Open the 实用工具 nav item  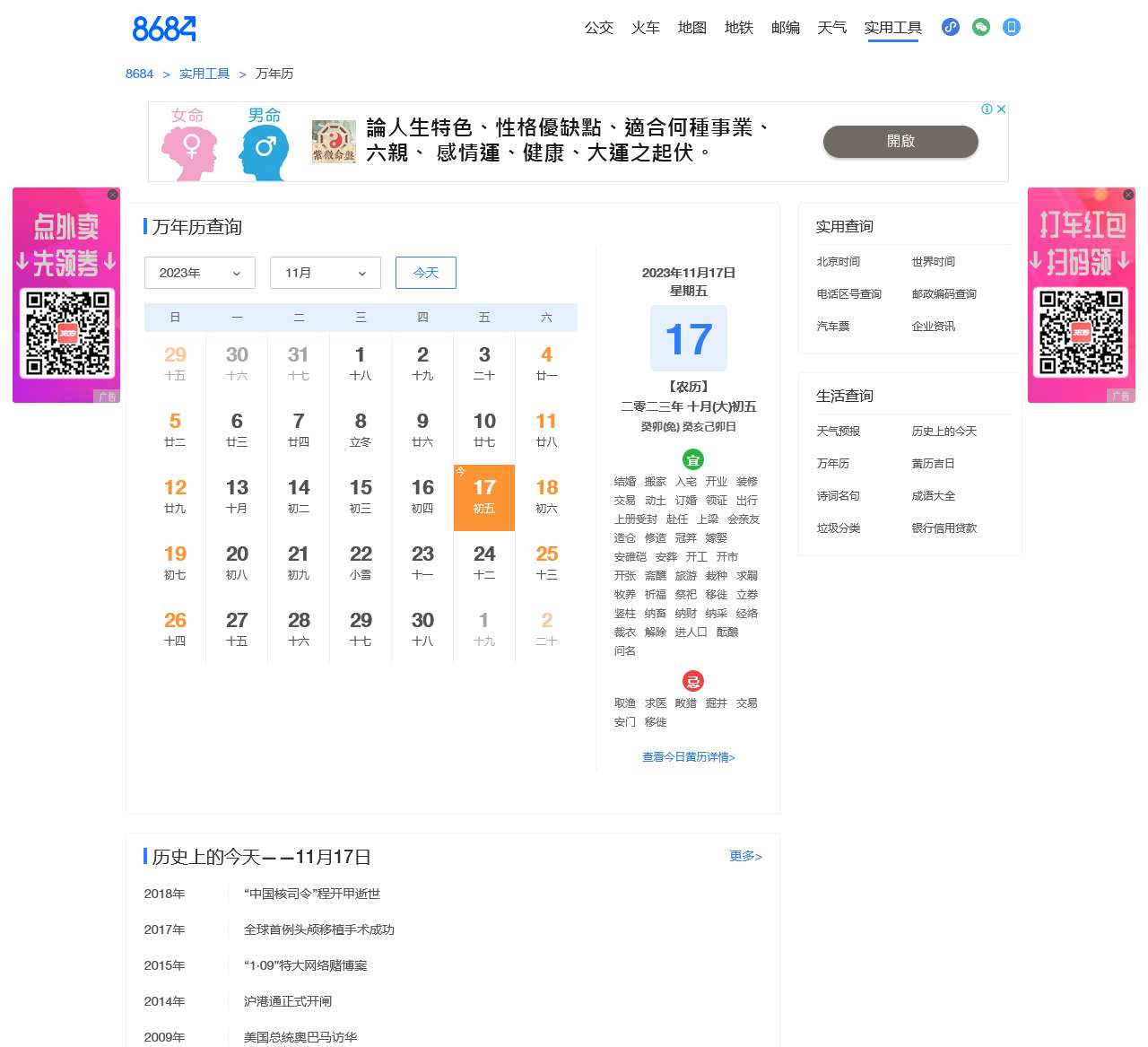pyautogui.click(x=893, y=28)
